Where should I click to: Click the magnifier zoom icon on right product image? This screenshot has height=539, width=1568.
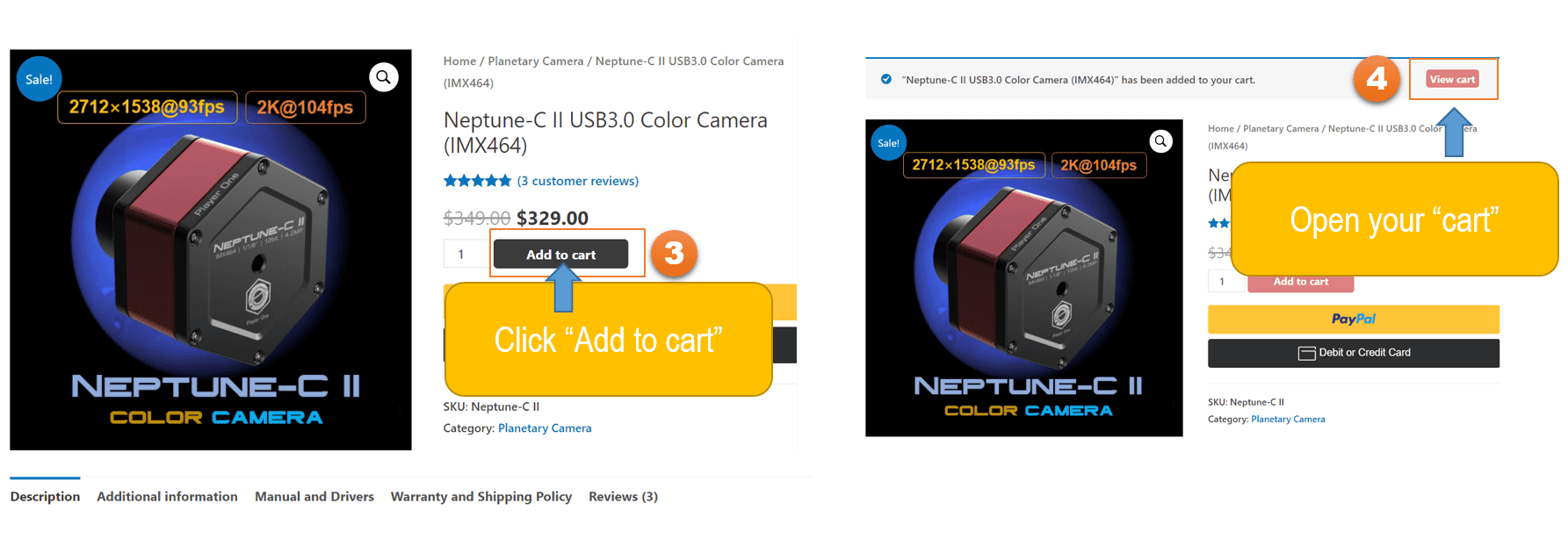pos(1160,140)
